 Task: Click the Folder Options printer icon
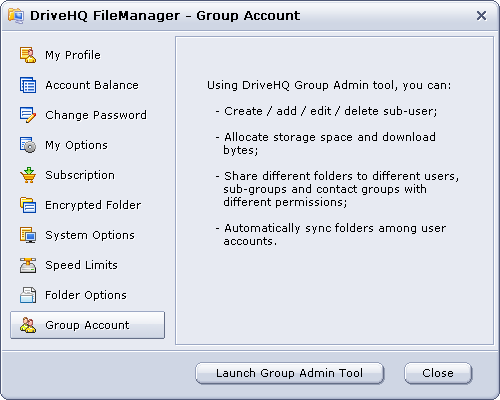pos(28,295)
